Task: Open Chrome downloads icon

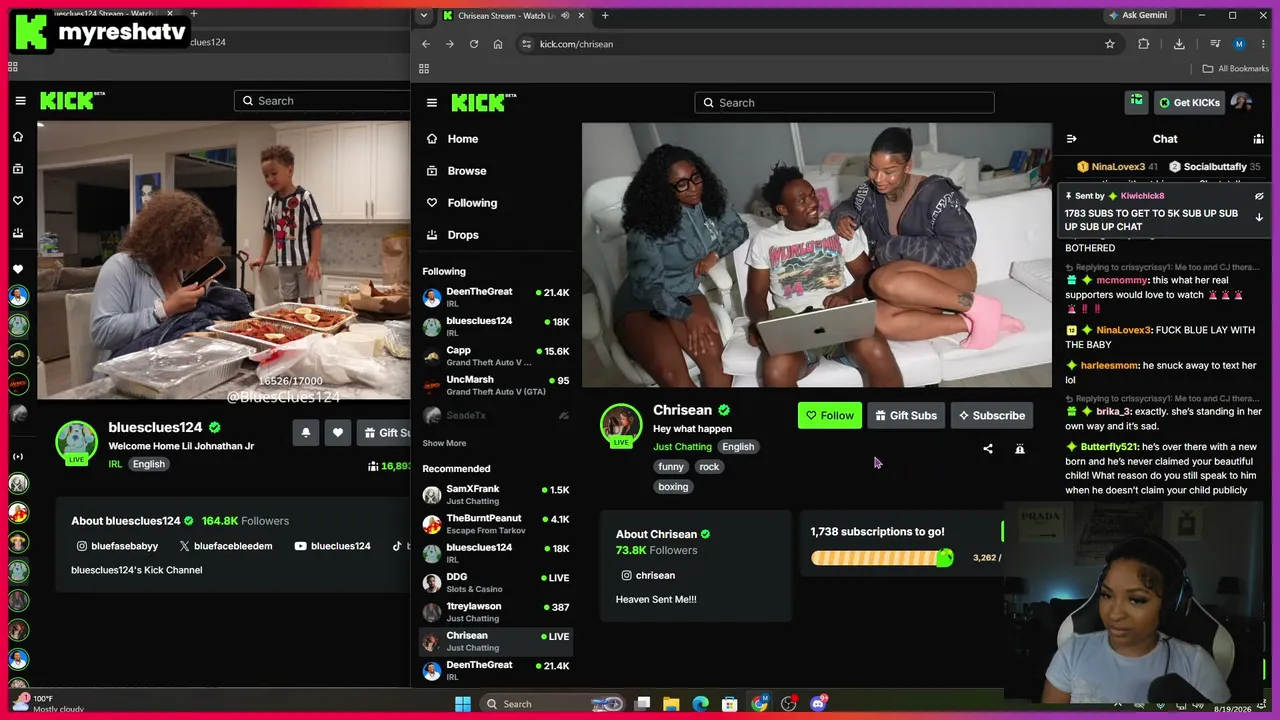Action: pyautogui.click(x=1179, y=44)
